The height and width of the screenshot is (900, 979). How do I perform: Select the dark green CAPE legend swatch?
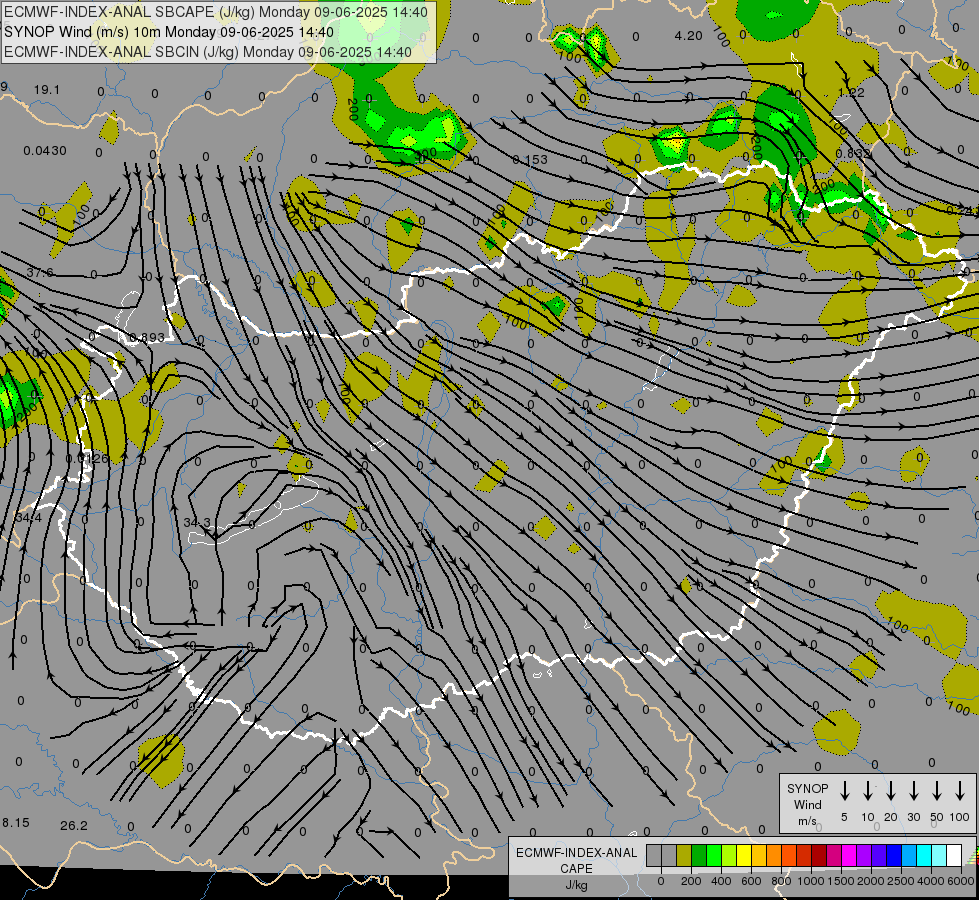699,855
